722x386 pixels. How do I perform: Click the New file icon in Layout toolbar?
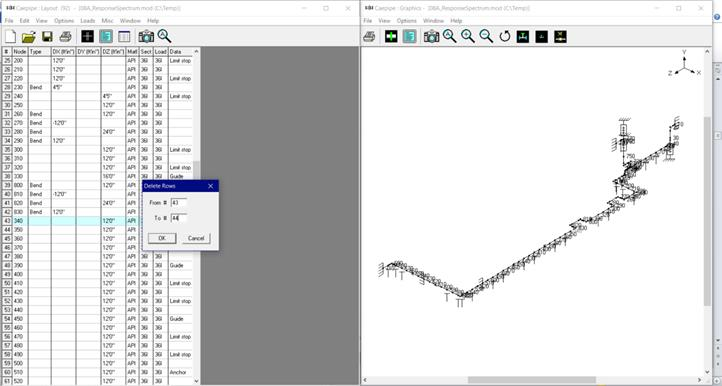(10, 36)
